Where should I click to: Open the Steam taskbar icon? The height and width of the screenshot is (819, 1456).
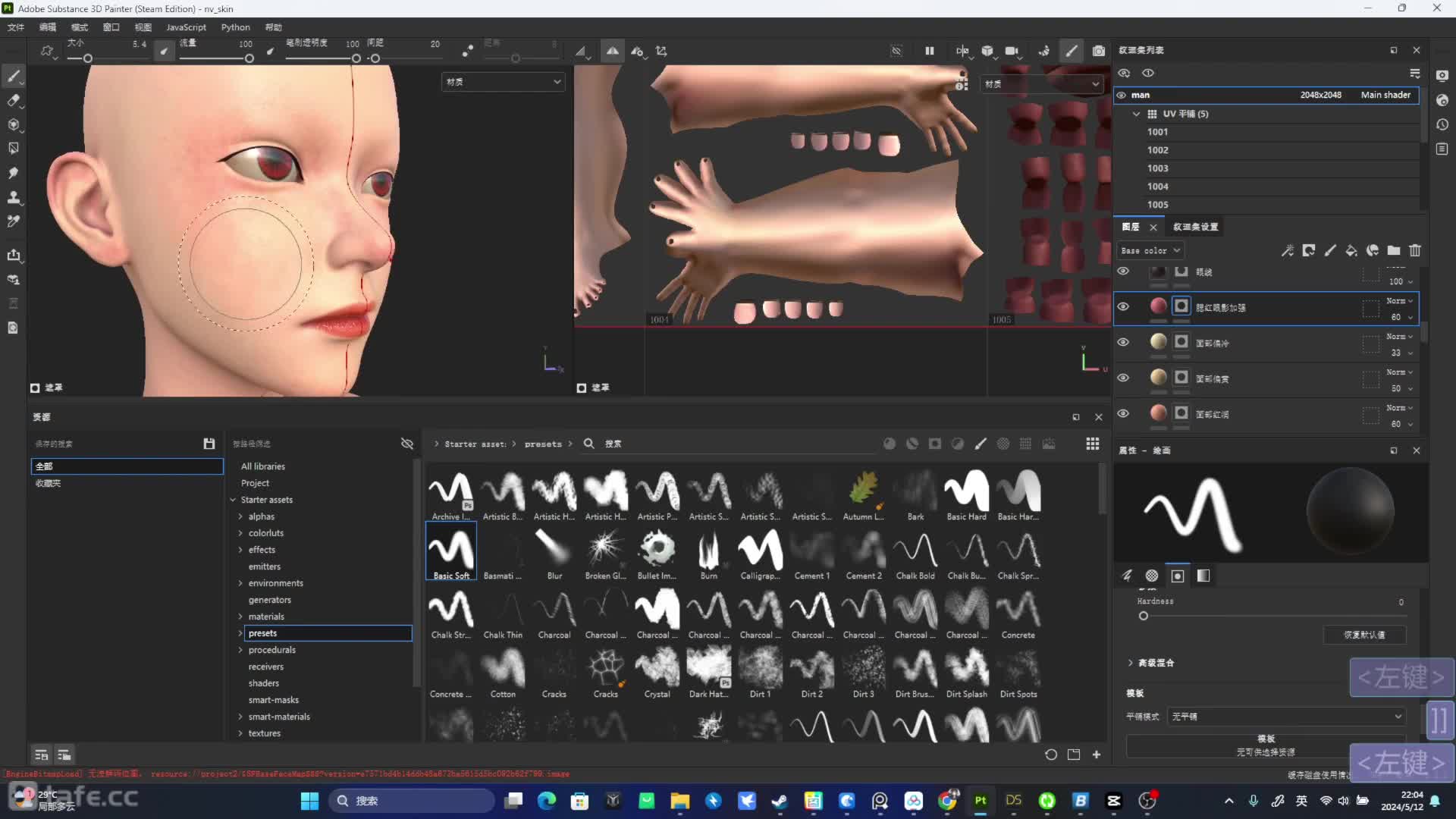[780, 801]
